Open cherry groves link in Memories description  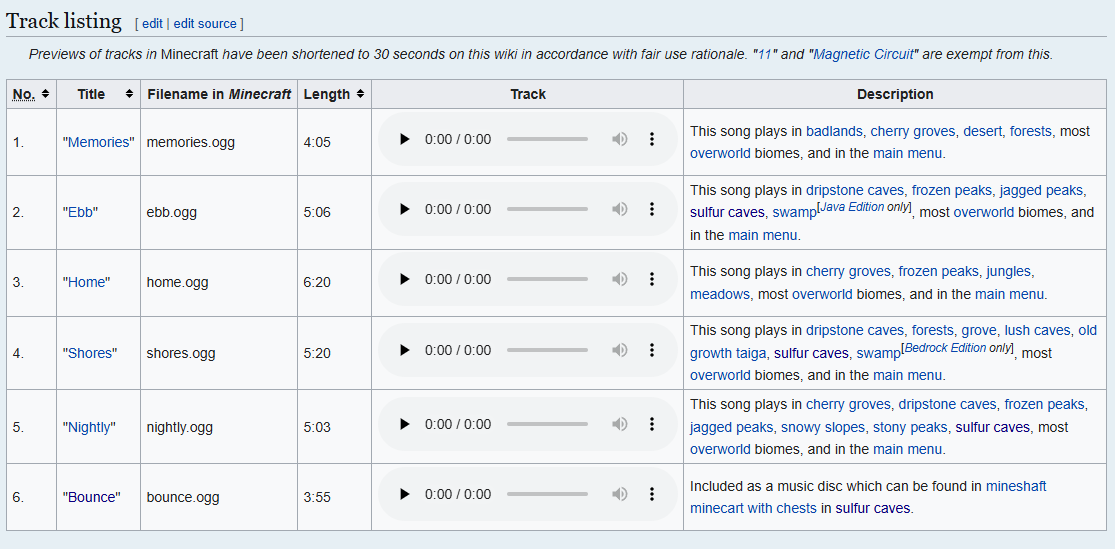tap(913, 131)
